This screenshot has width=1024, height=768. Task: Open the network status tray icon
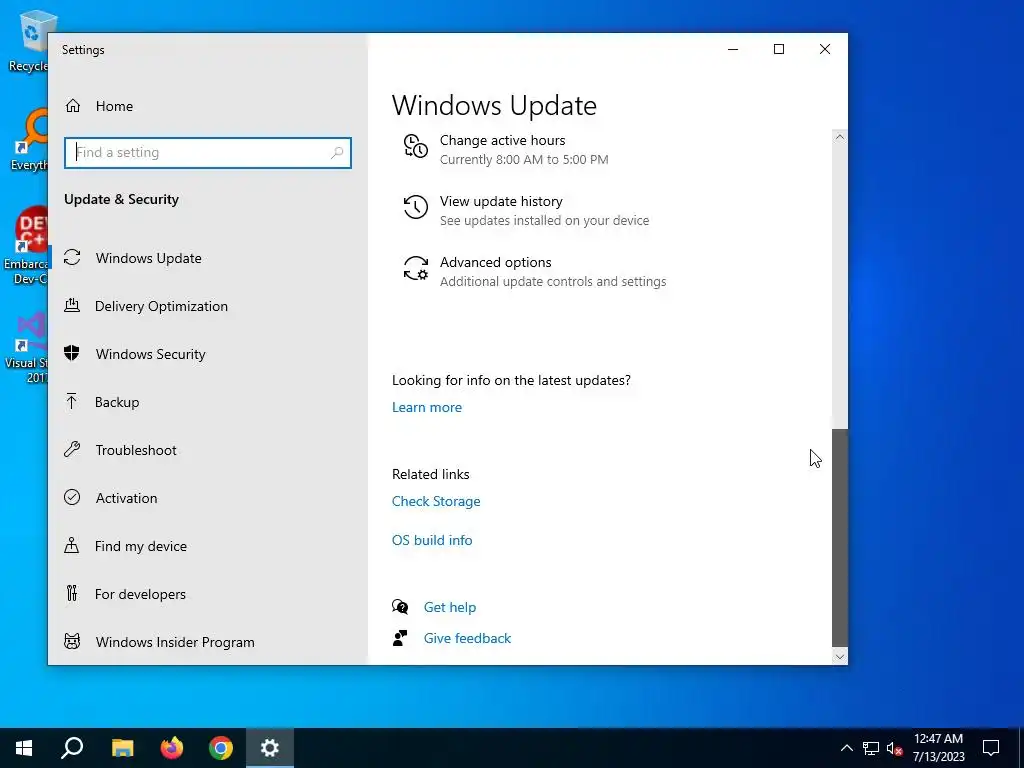click(x=871, y=748)
